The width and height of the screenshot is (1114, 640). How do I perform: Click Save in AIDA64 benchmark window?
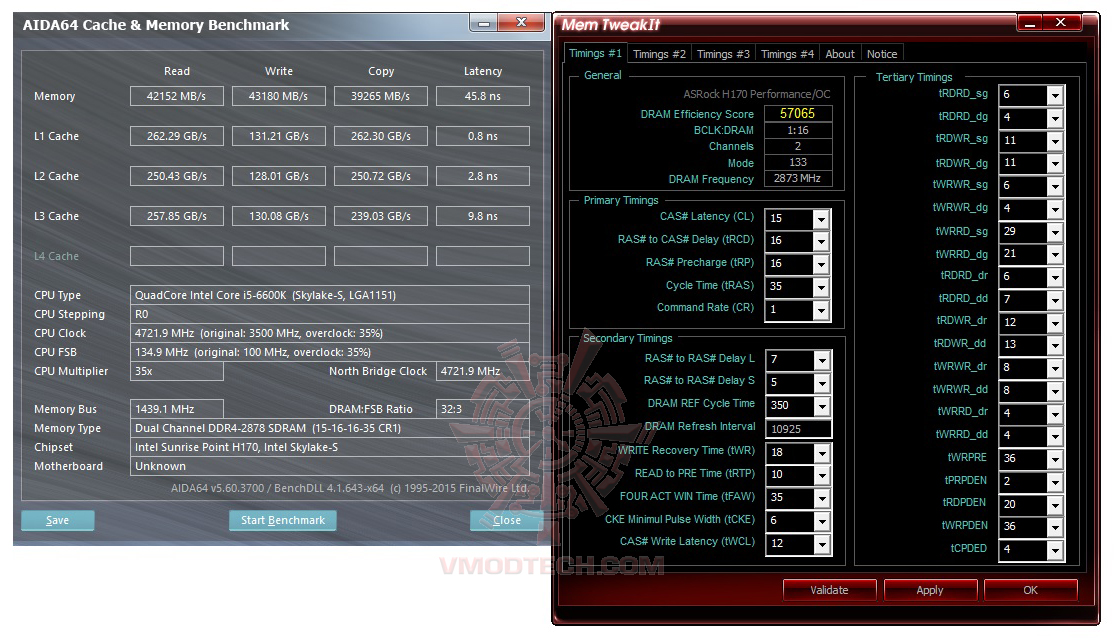58,520
